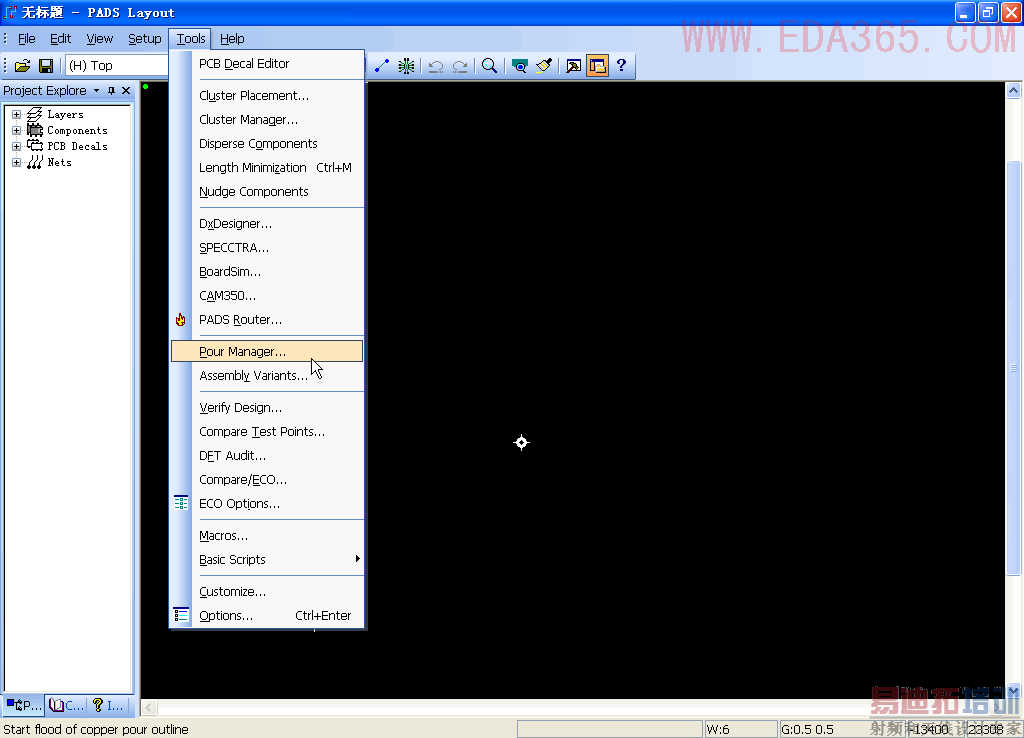1024x738 pixels.
Task: Click the PCB Decals icon in tree
Action: [35, 146]
